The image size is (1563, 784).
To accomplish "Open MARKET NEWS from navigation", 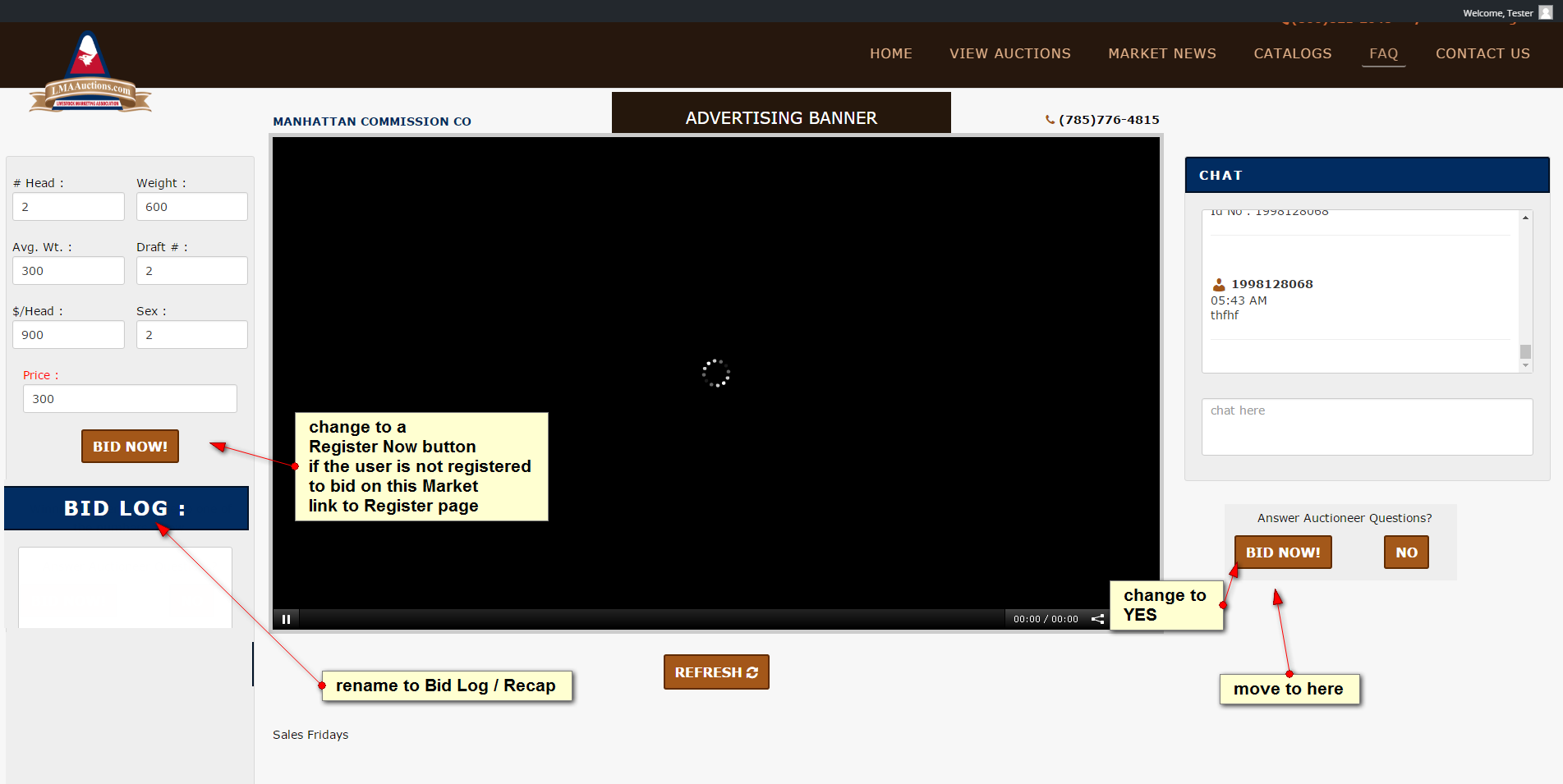I will (x=1162, y=53).
